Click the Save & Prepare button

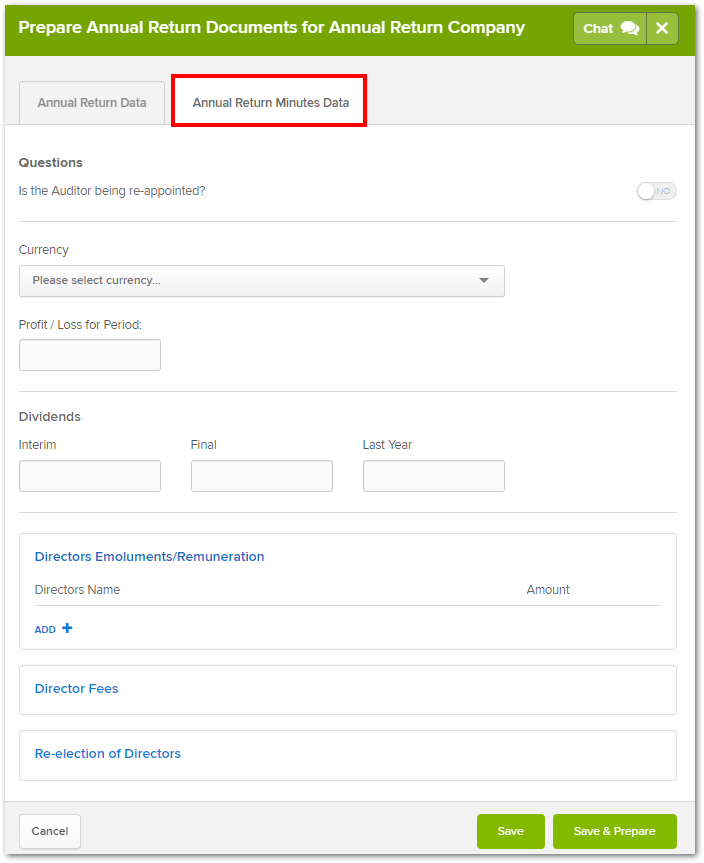(x=615, y=831)
